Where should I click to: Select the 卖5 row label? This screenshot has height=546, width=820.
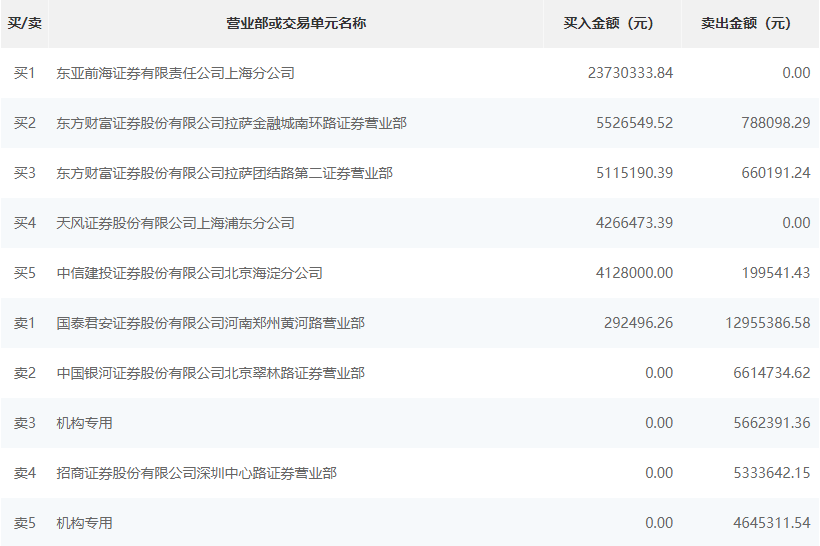tap(25, 523)
